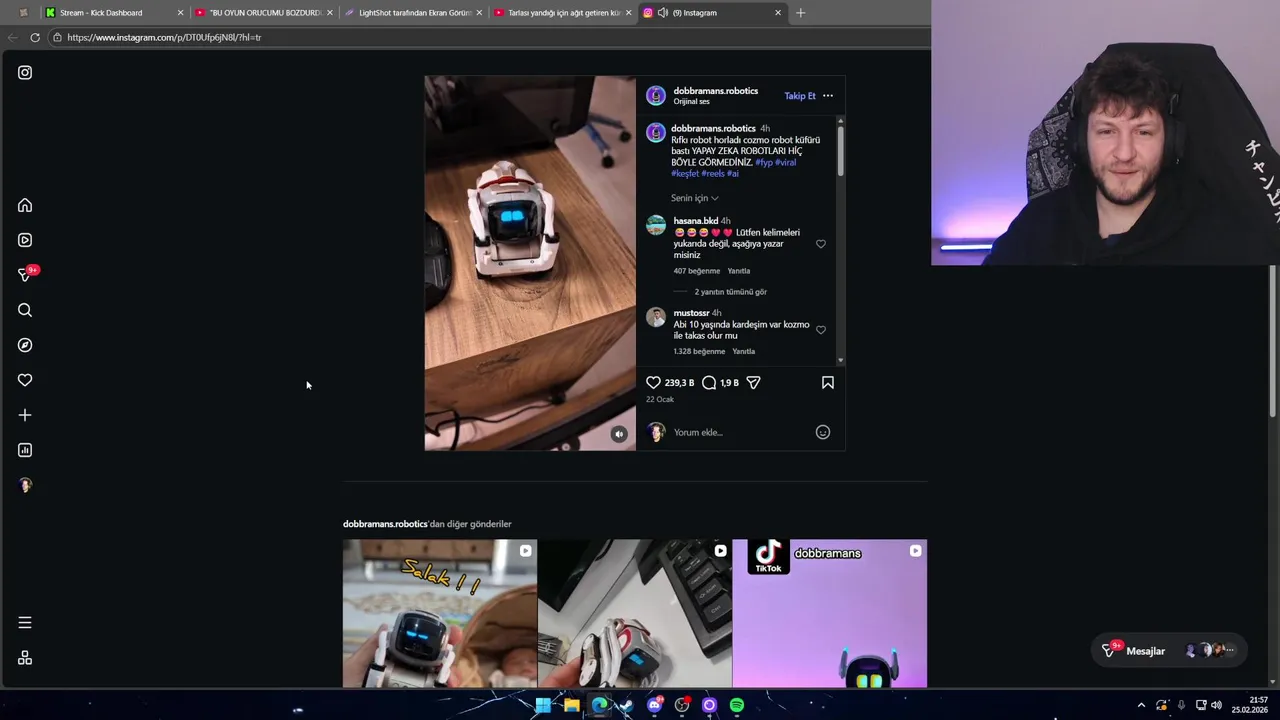Show hidden system tray icons
Image resolution: width=1280 pixels, height=720 pixels.
(x=1141, y=705)
